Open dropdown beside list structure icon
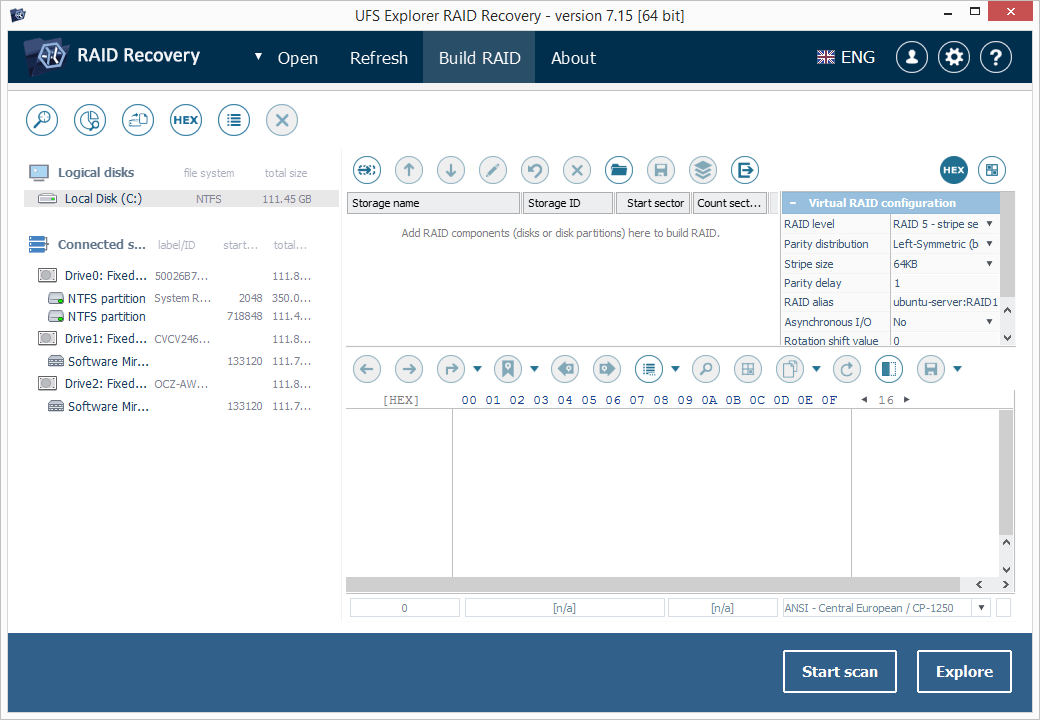Viewport: 1040px width, 720px height. 675,369
